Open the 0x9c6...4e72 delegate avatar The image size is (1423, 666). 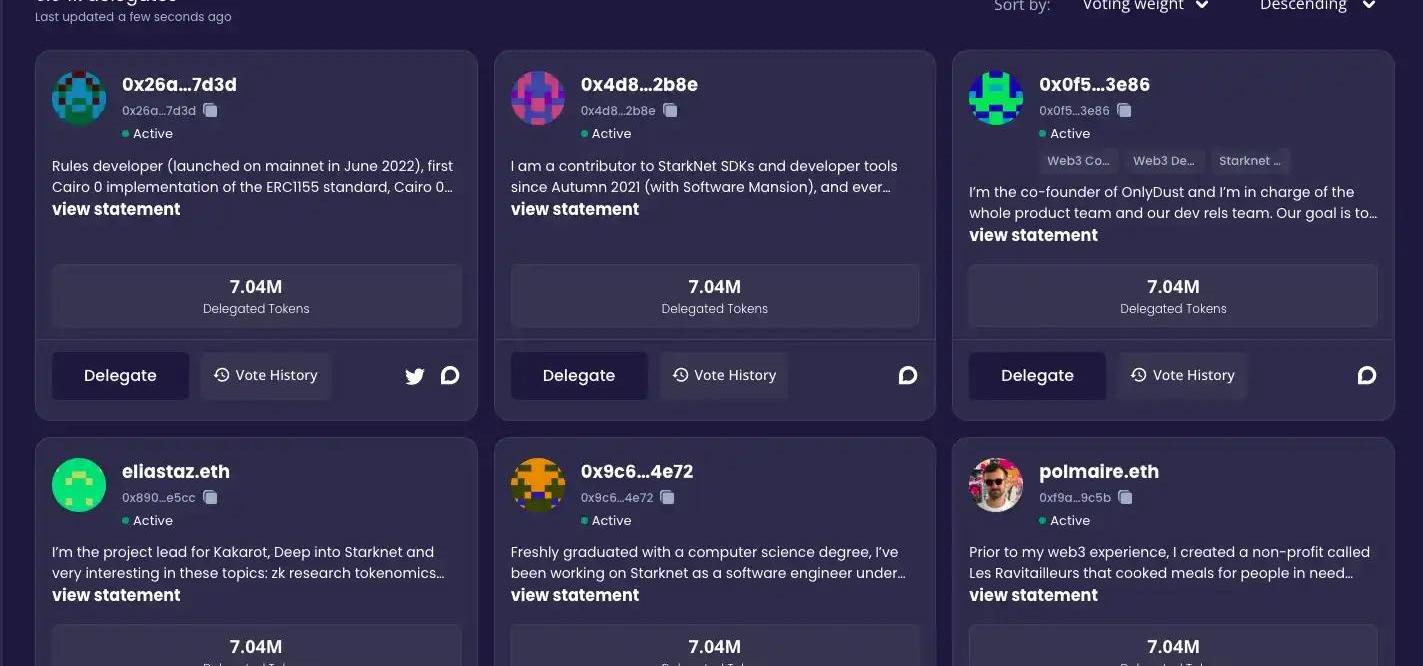pyautogui.click(x=538, y=485)
